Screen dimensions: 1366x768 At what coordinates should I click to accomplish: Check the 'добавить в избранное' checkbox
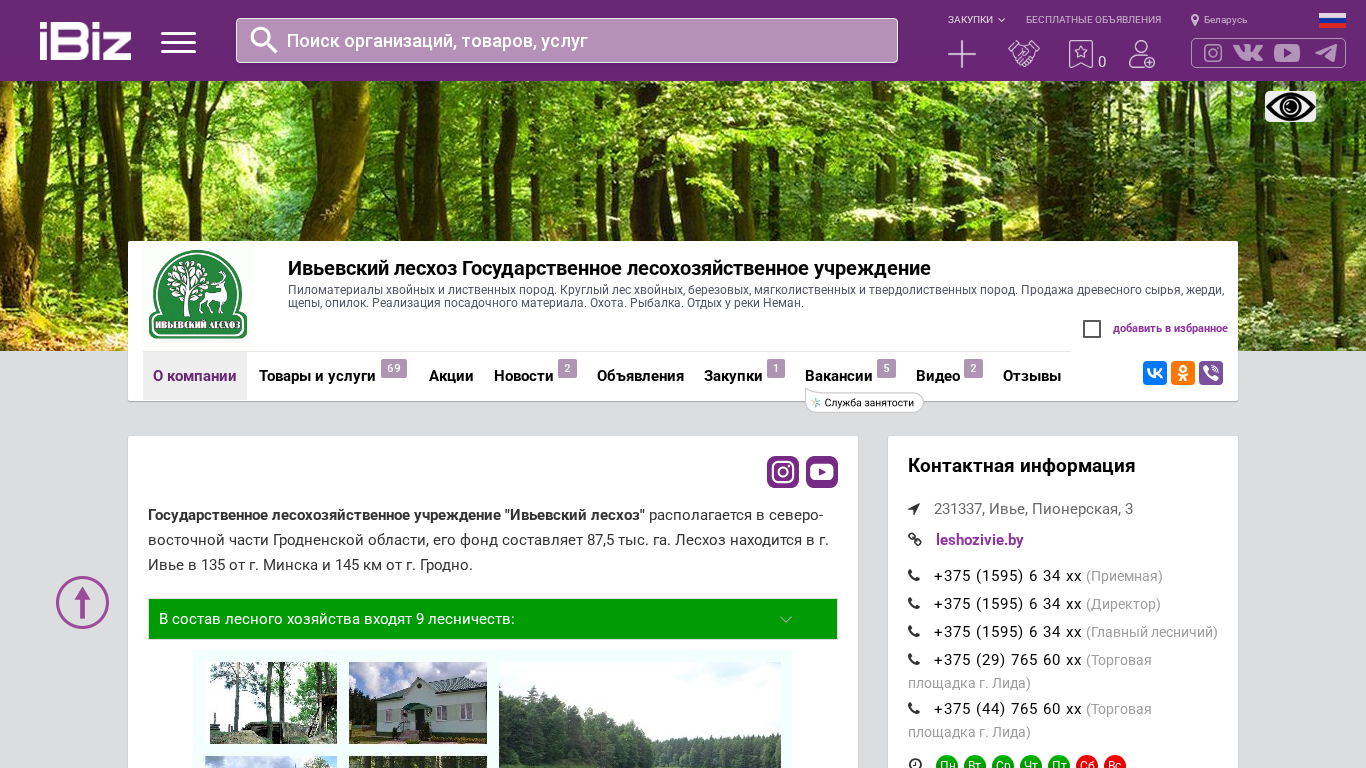(1092, 329)
